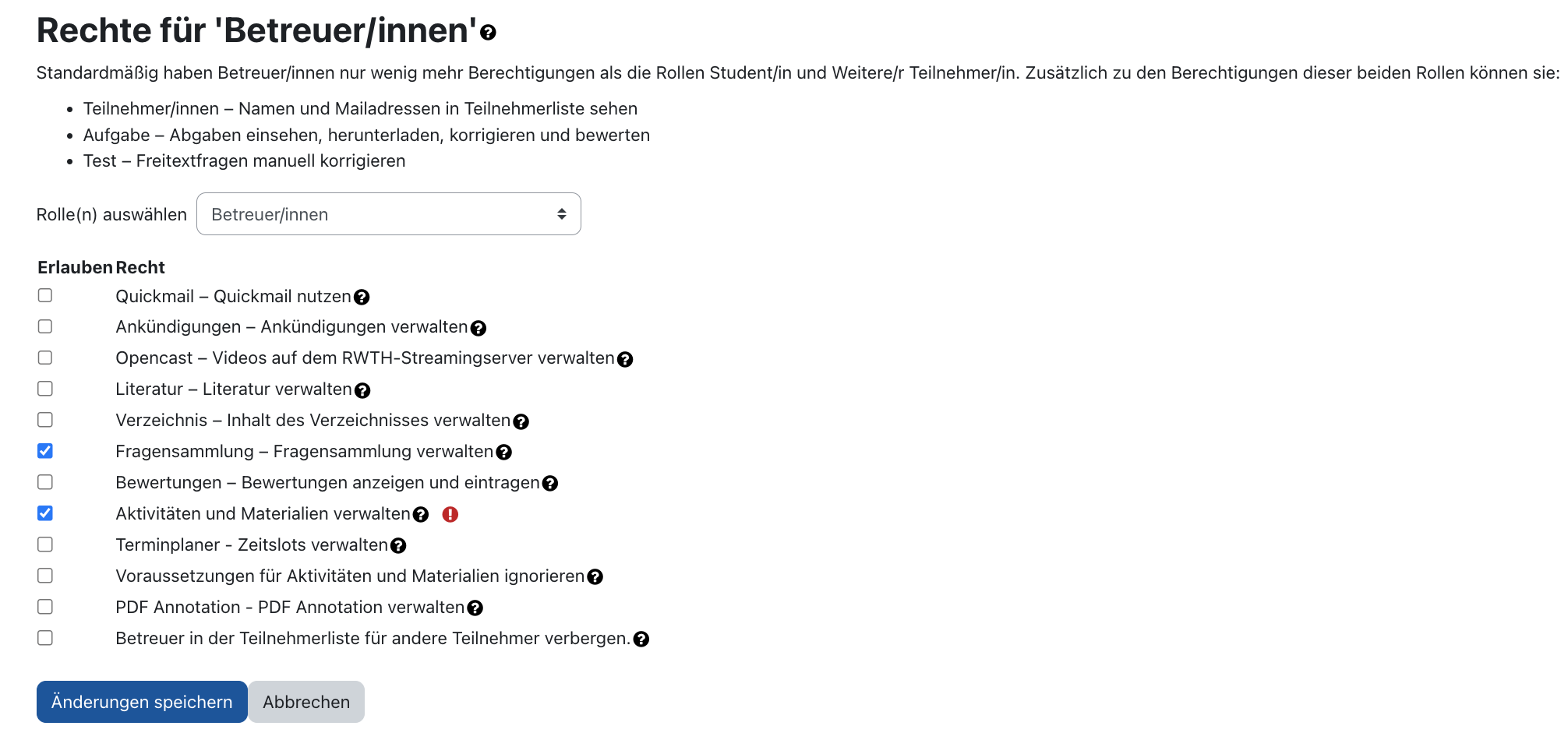Cancel via the 'Abbrechen' button
The width and height of the screenshot is (1568, 740).
point(306,702)
